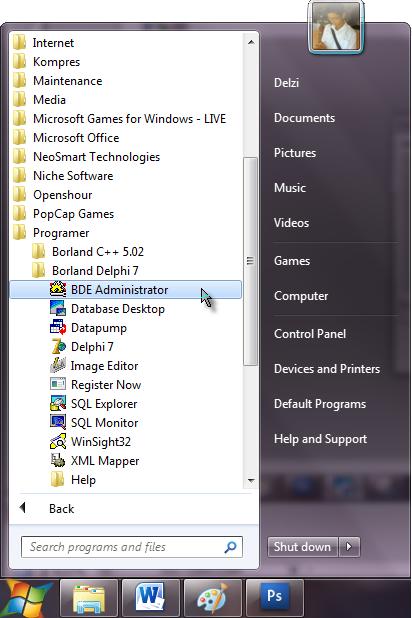Image resolution: width=412 pixels, height=618 pixels.
Task: Select the XML Mapper text label
Action: pos(105,461)
